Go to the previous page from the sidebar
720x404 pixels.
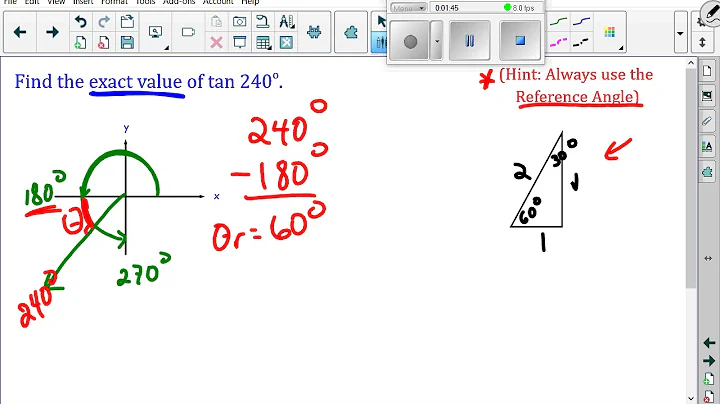(x=709, y=343)
